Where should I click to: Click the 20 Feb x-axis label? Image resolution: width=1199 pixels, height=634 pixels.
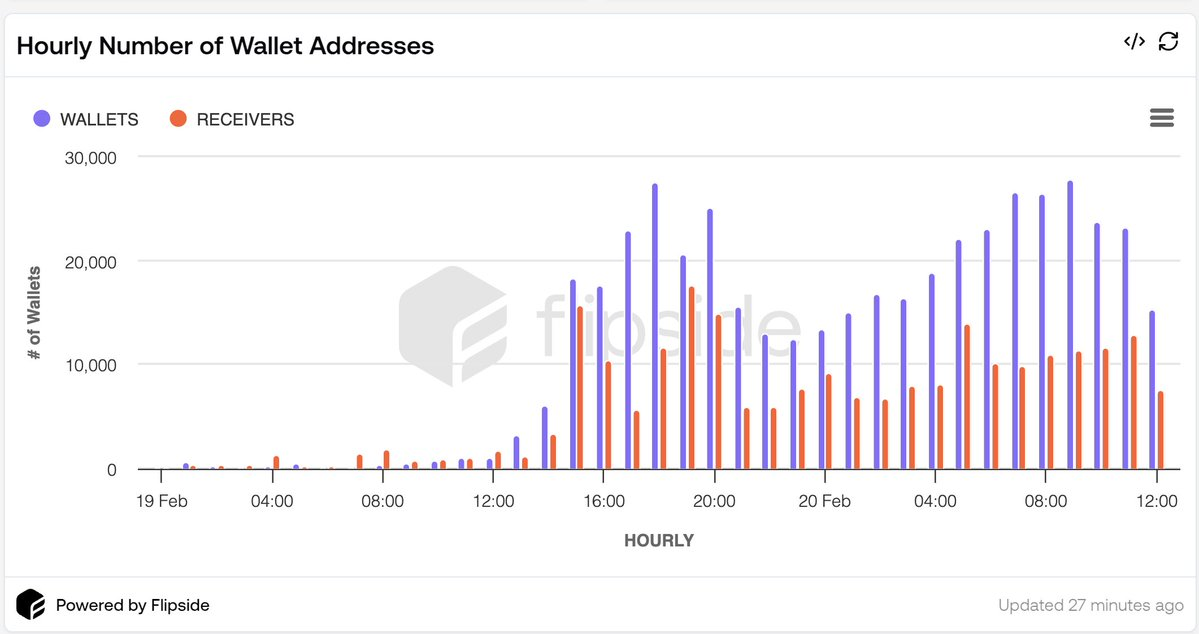pyautogui.click(x=826, y=501)
